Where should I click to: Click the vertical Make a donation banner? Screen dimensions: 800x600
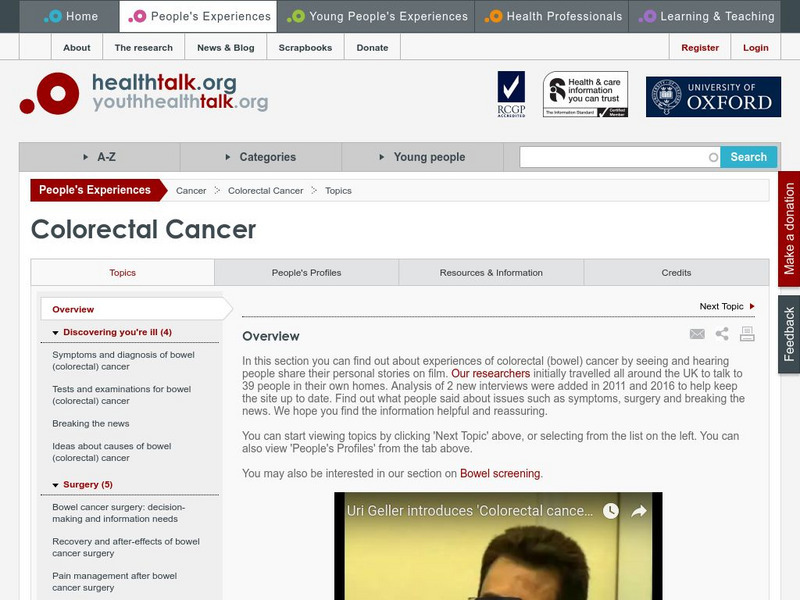pyautogui.click(x=789, y=226)
